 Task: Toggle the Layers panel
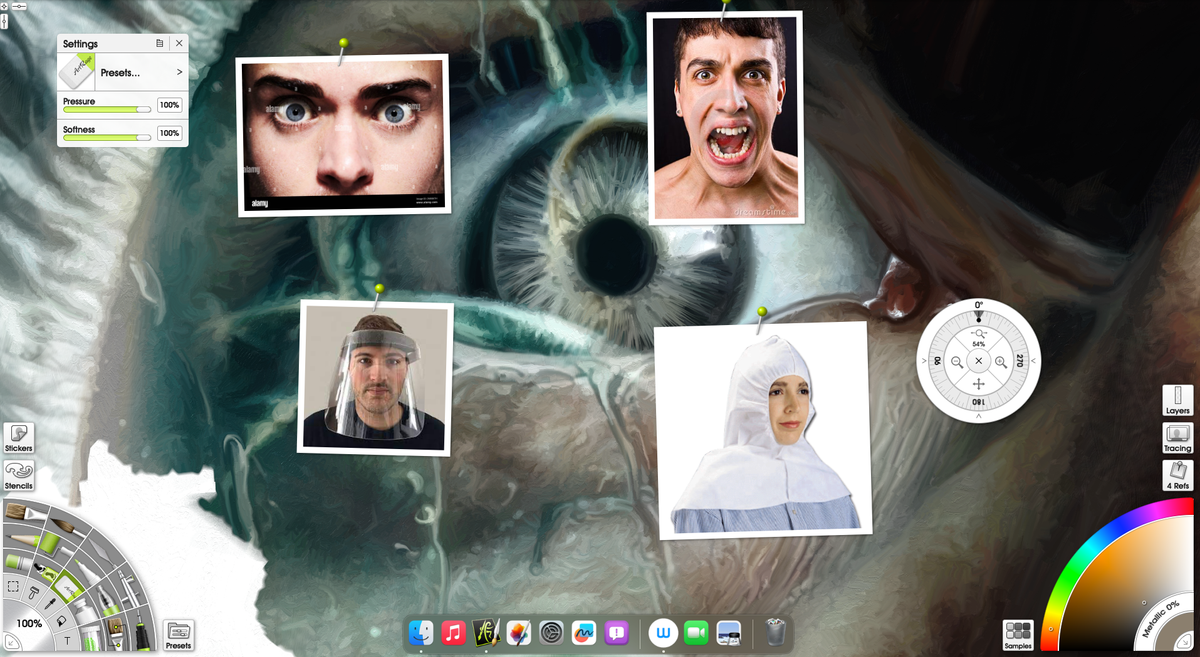(x=1177, y=401)
